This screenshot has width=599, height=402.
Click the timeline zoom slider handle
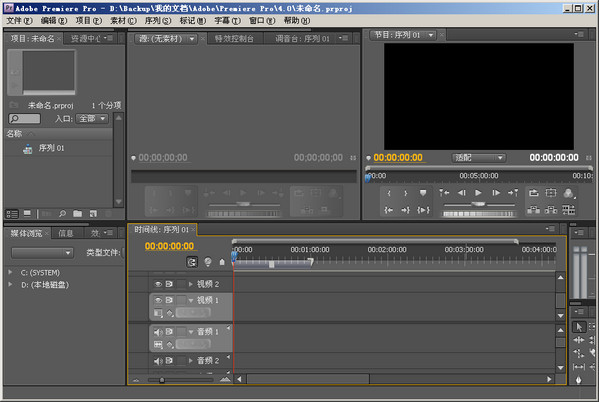[162, 380]
